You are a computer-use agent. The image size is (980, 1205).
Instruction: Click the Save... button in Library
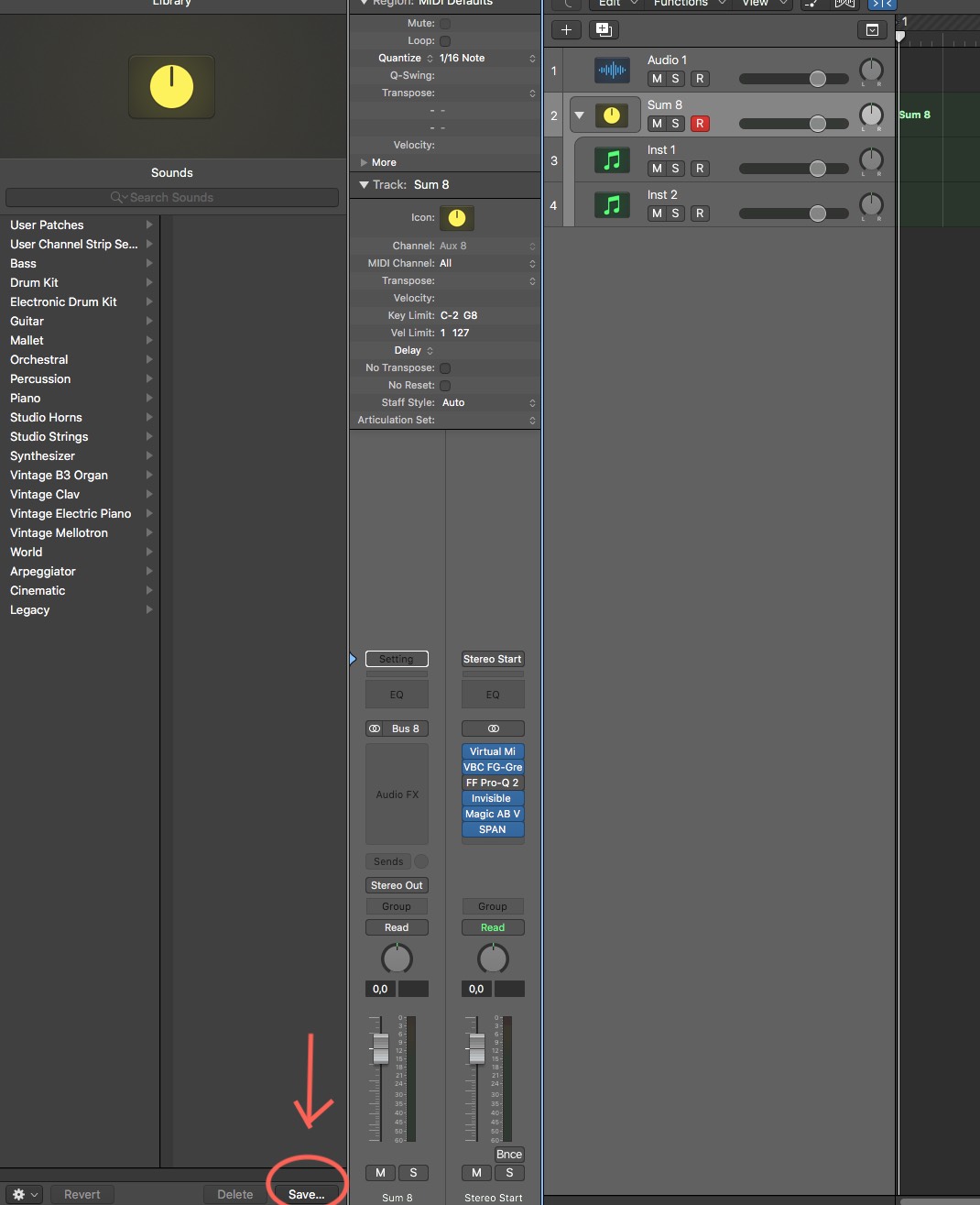306,1194
